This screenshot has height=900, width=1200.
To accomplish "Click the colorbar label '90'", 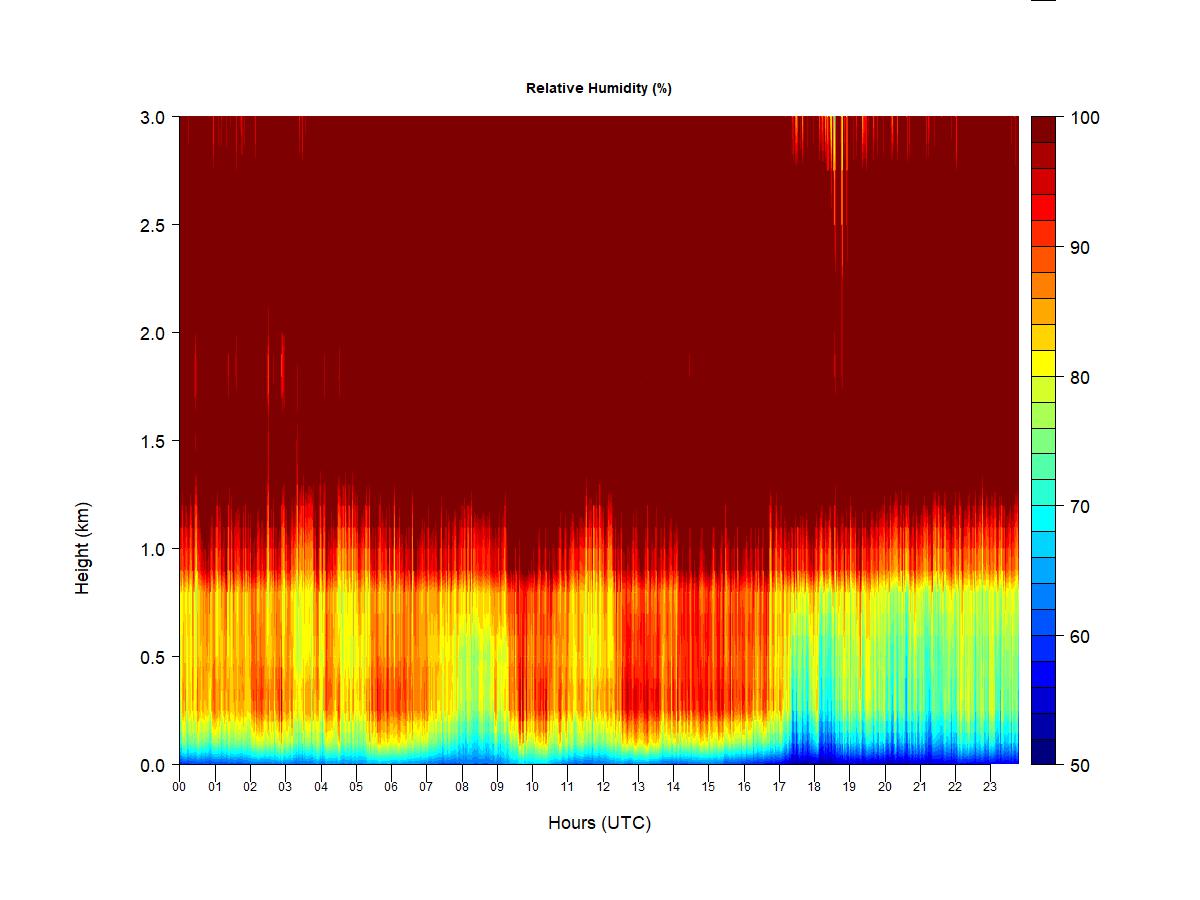I will click(1080, 248).
